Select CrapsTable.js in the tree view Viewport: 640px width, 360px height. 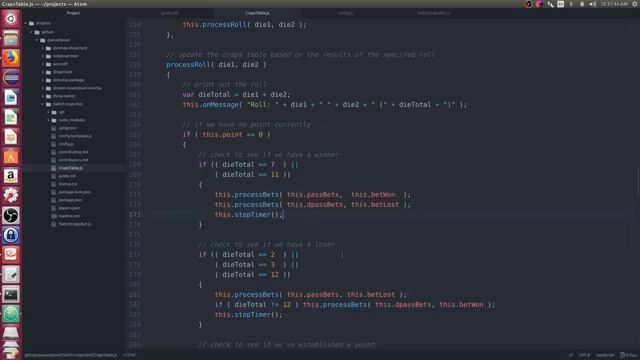70,168
